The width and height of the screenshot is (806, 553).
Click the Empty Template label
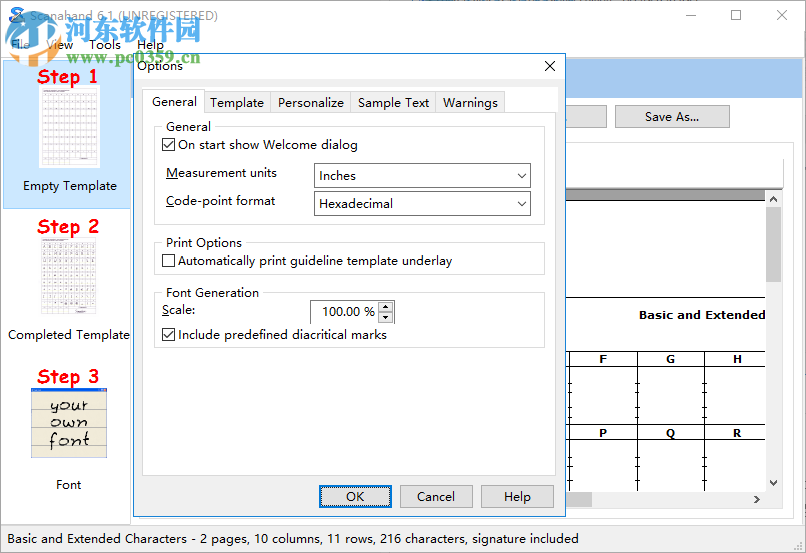point(70,186)
